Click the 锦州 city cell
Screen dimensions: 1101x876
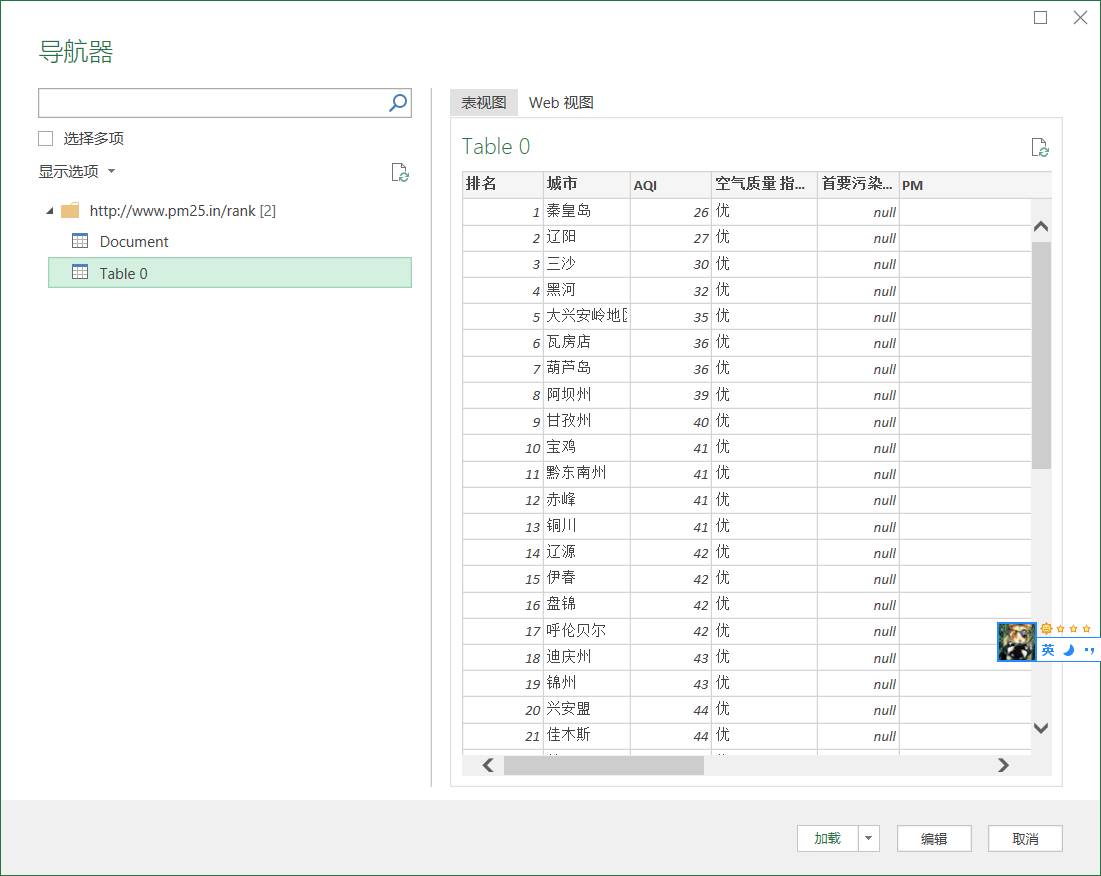click(586, 682)
